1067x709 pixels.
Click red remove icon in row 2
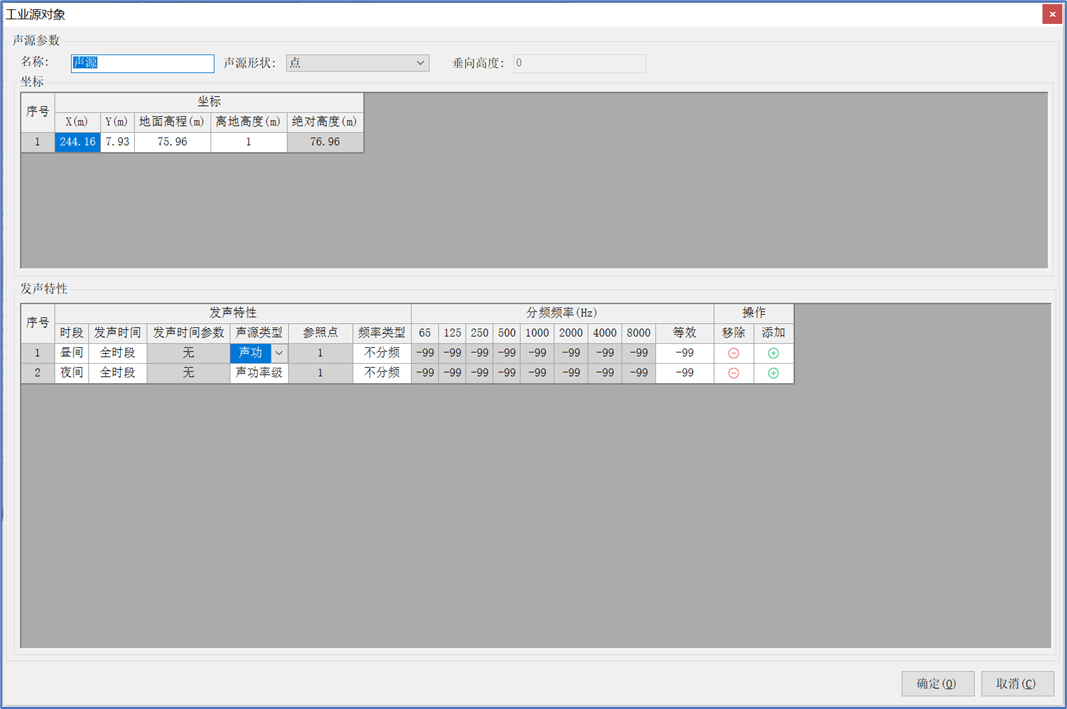734,373
